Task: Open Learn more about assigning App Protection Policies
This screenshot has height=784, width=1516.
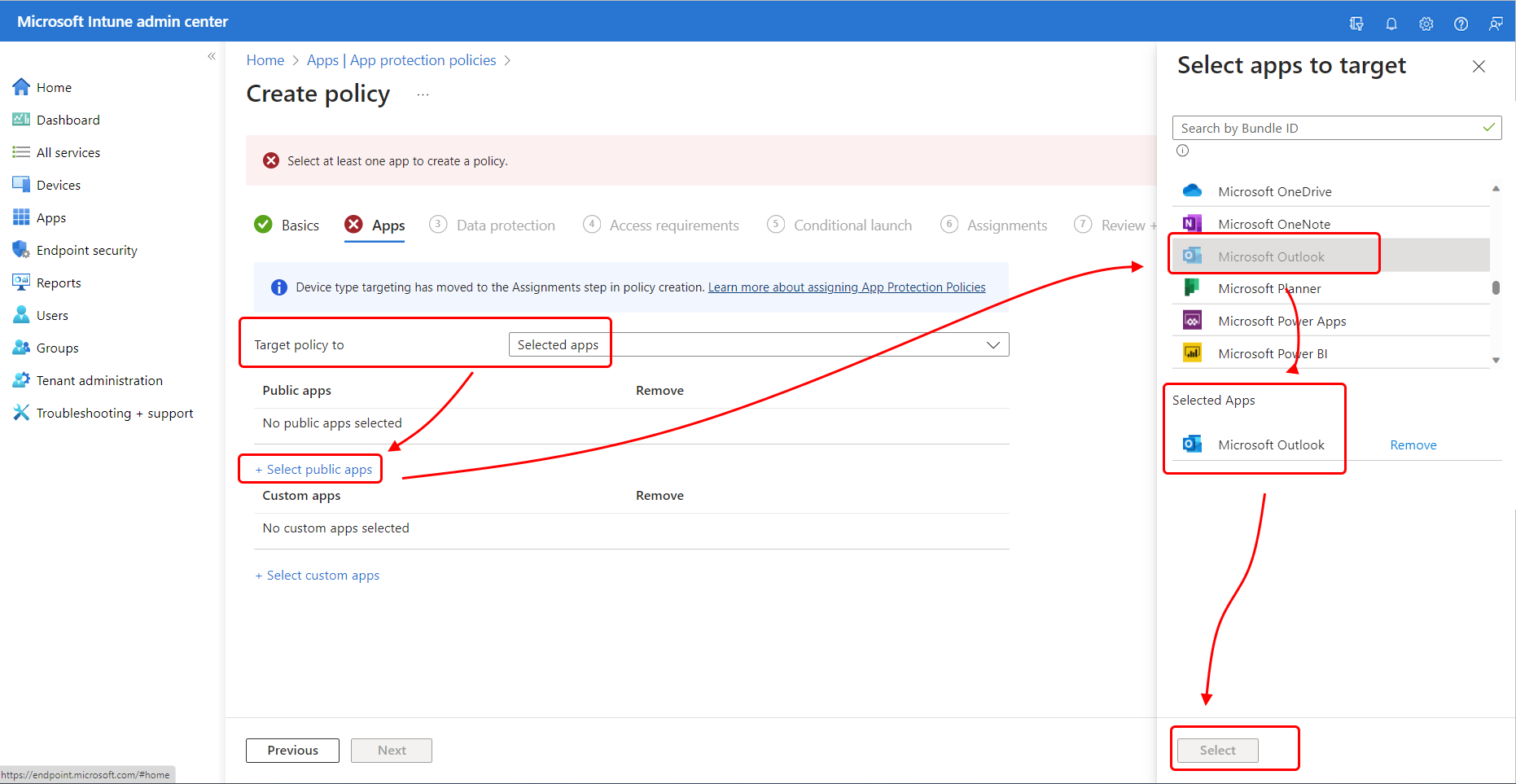Action: tap(847, 287)
